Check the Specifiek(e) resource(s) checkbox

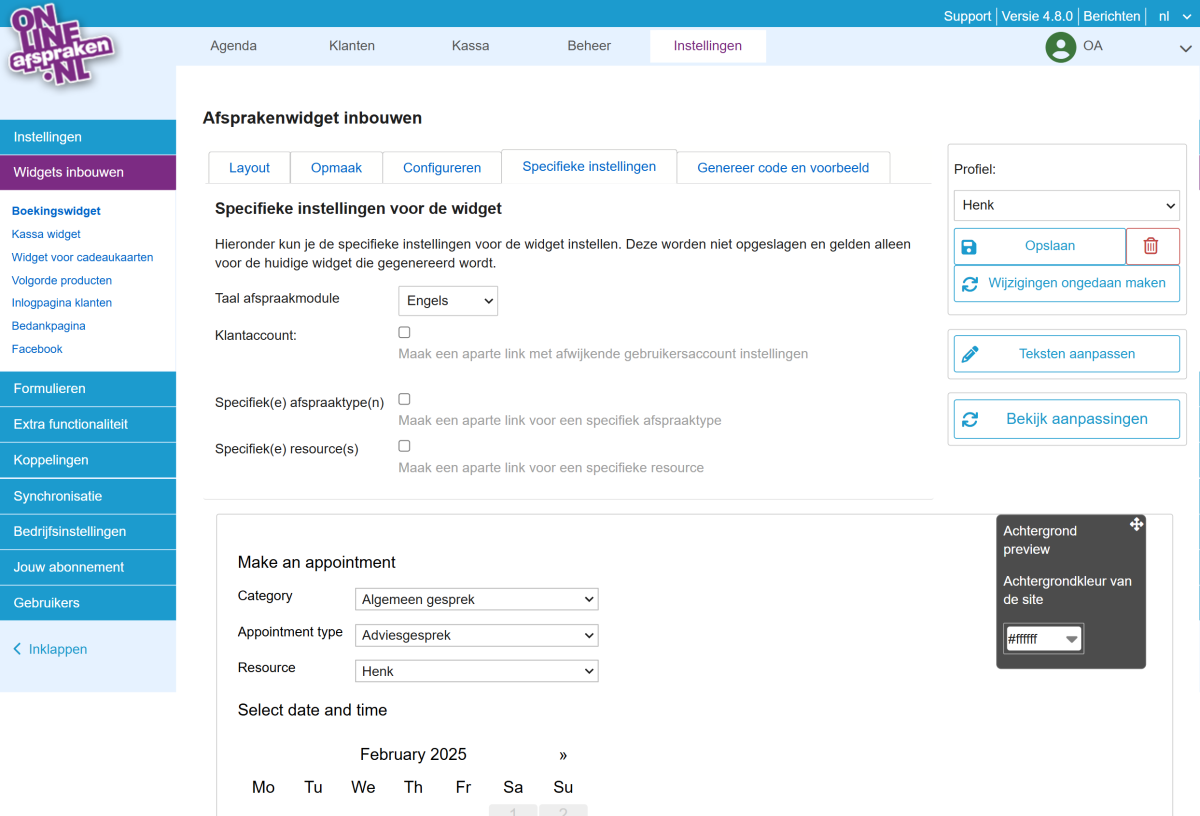(x=404, y=446)
